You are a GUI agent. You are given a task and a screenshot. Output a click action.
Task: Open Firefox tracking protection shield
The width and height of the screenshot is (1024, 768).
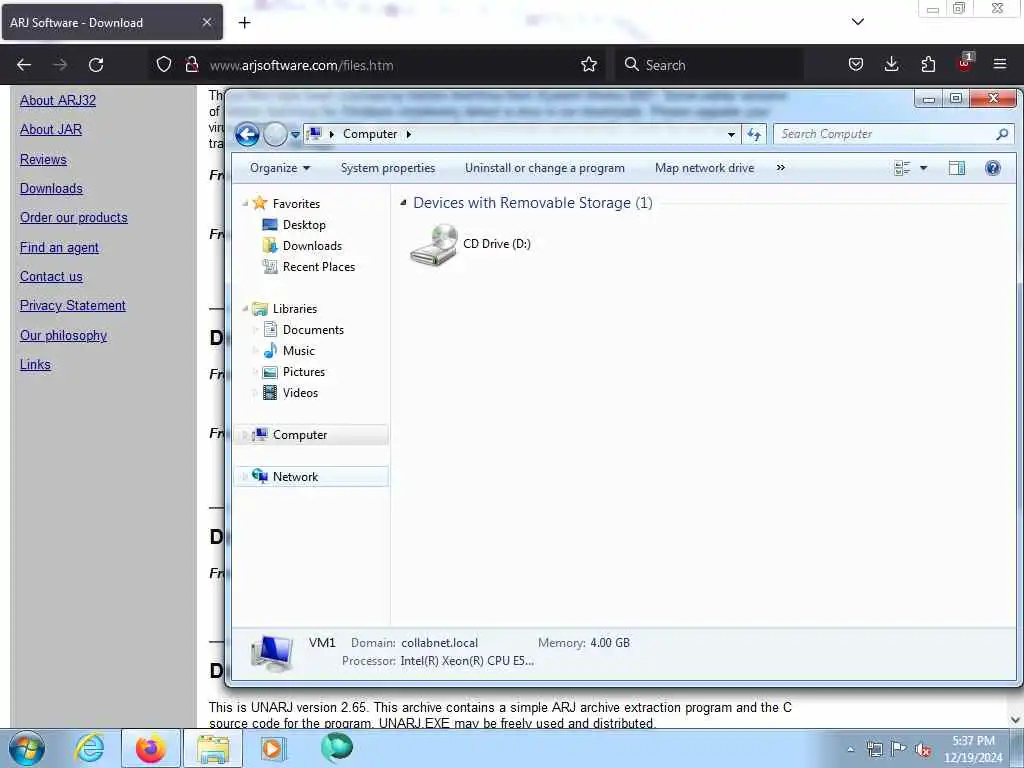click(x=164, y=65)
